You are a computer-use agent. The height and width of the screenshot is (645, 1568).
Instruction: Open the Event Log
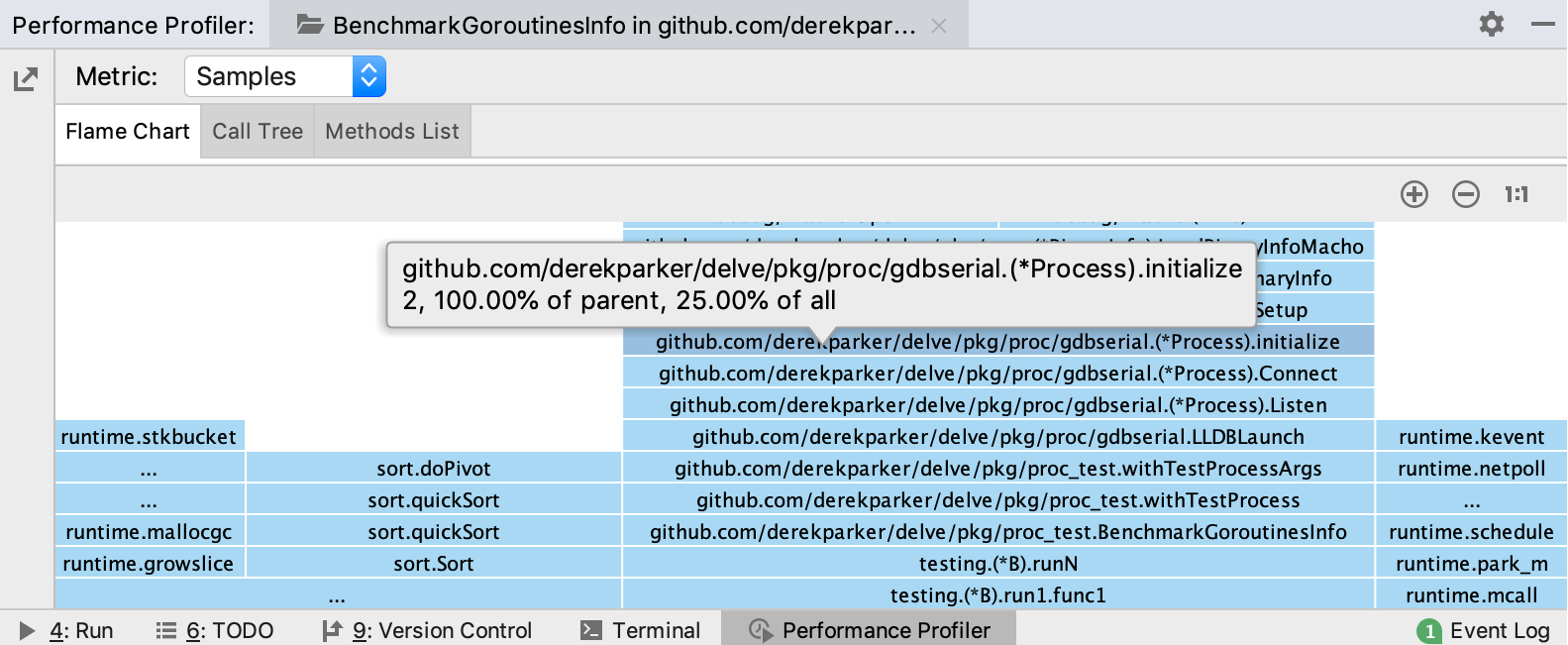1484,630
